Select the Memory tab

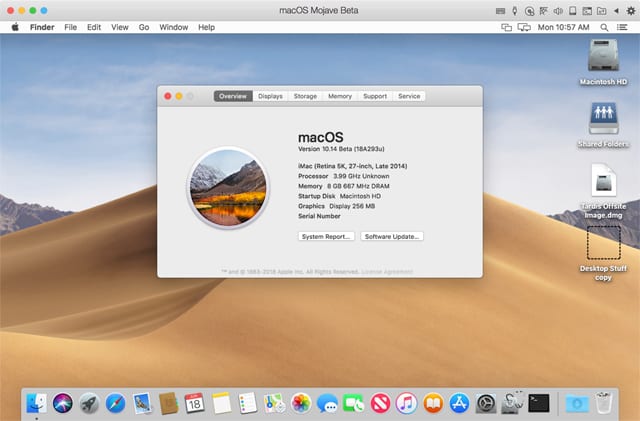(340, 96)
